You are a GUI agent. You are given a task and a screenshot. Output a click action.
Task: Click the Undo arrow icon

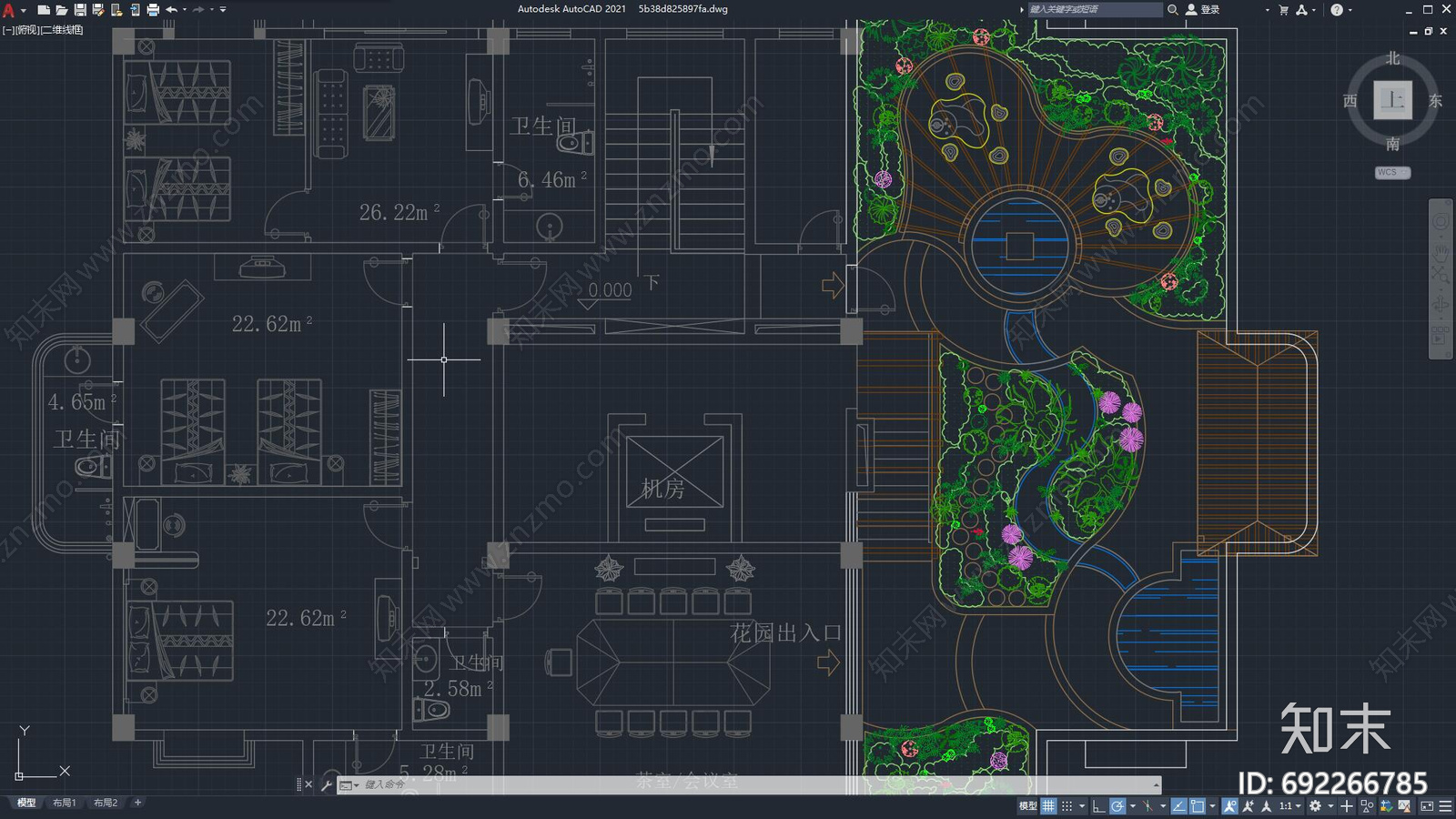(171, 9)
